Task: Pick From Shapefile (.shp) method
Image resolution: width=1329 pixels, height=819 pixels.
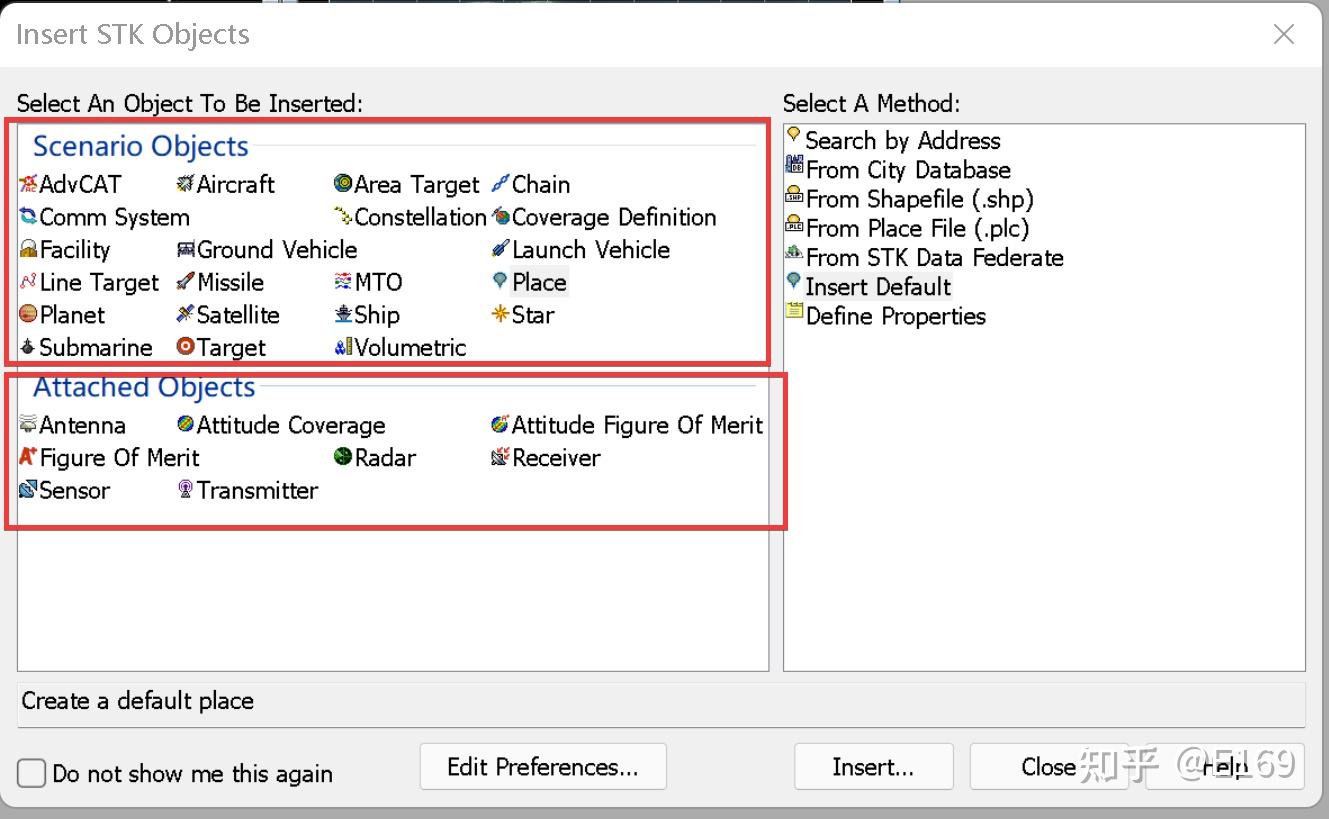Action: 919,199
